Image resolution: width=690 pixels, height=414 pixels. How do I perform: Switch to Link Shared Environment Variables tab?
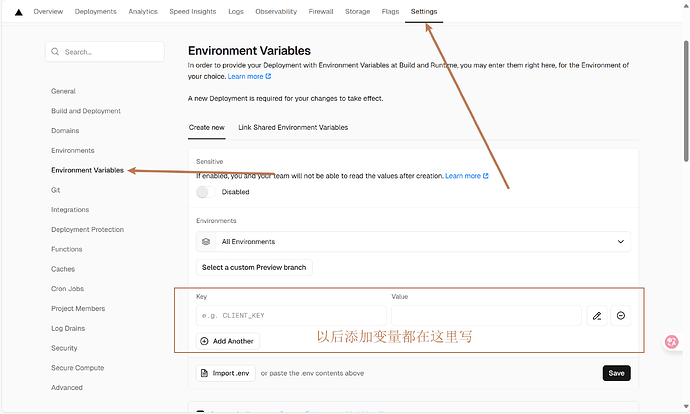pos(293,128)
